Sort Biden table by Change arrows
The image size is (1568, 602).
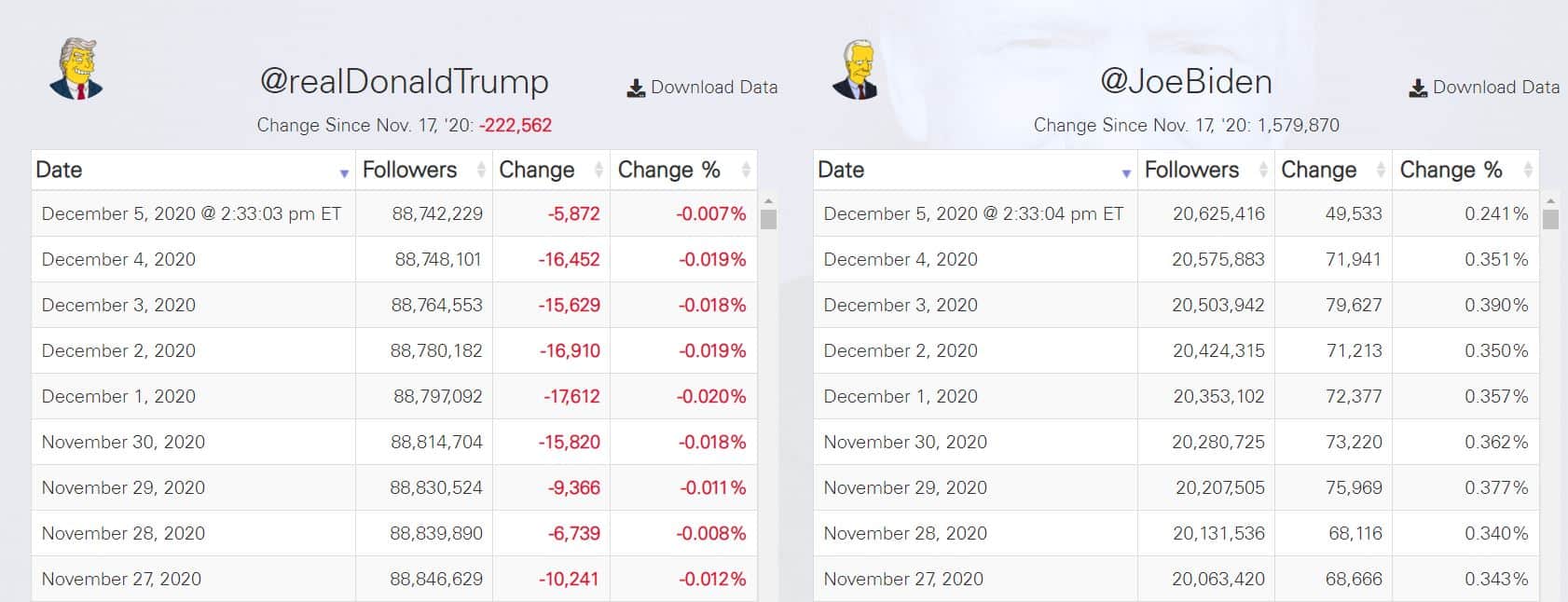click(x=1381, y=170)
